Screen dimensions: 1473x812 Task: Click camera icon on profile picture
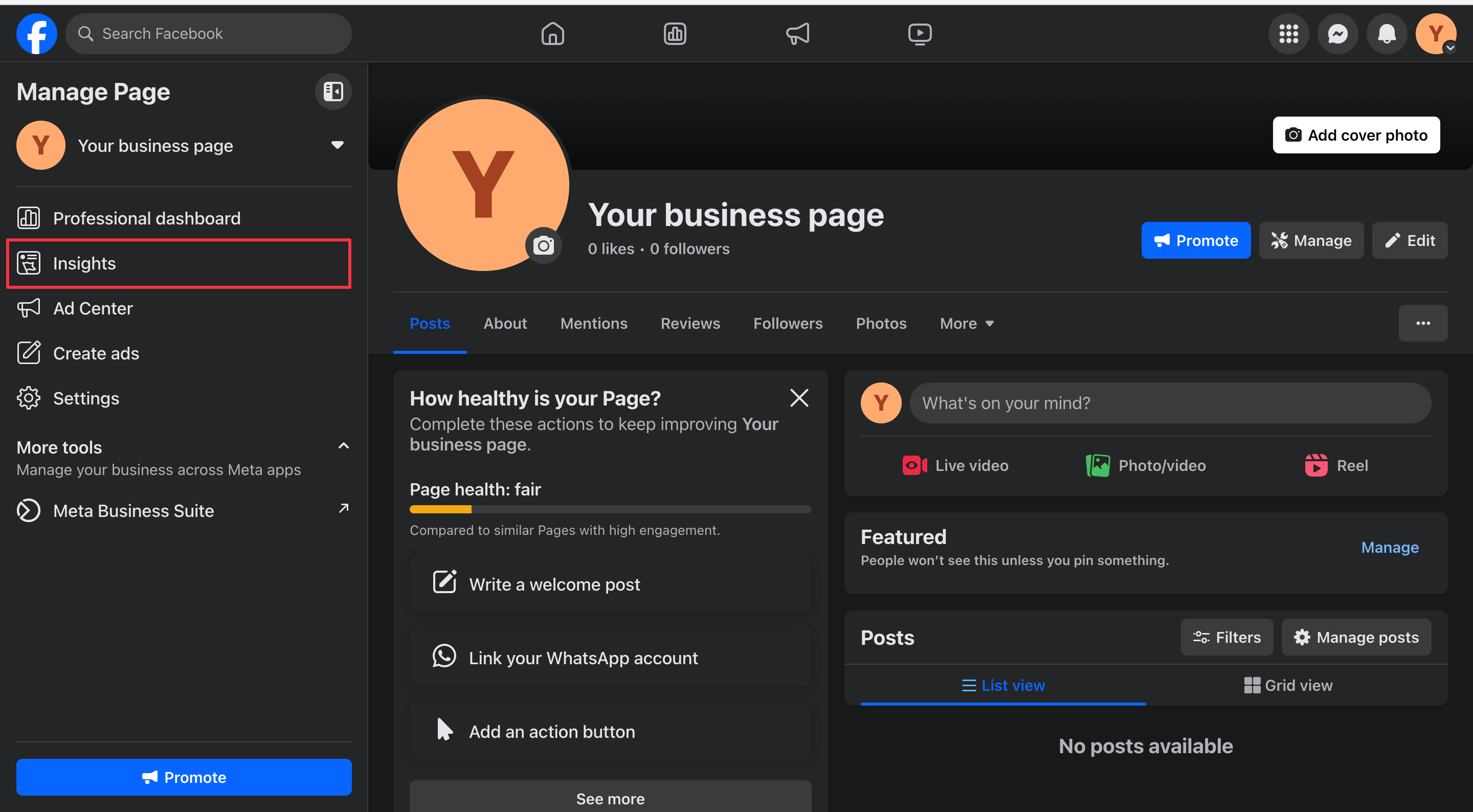(543, 246)
